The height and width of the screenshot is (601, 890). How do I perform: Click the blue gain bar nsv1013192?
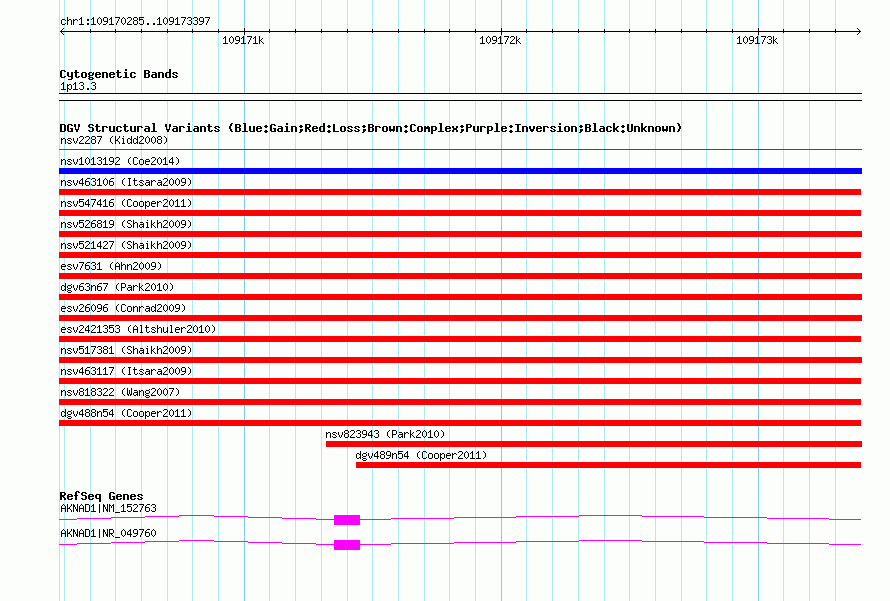point(460,171)
